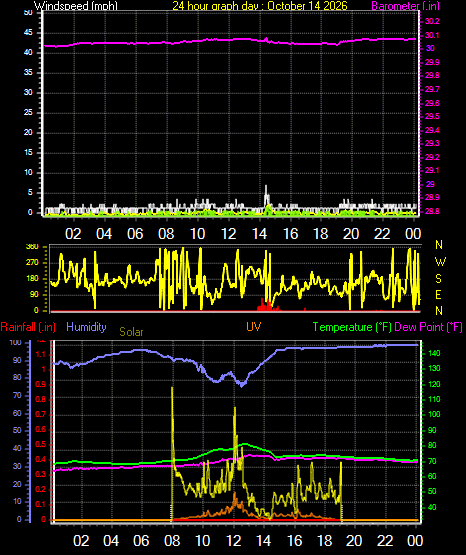Click the "Windspeed (mph)" chart title
Screen dimensions: 466x555
[75, 6]
